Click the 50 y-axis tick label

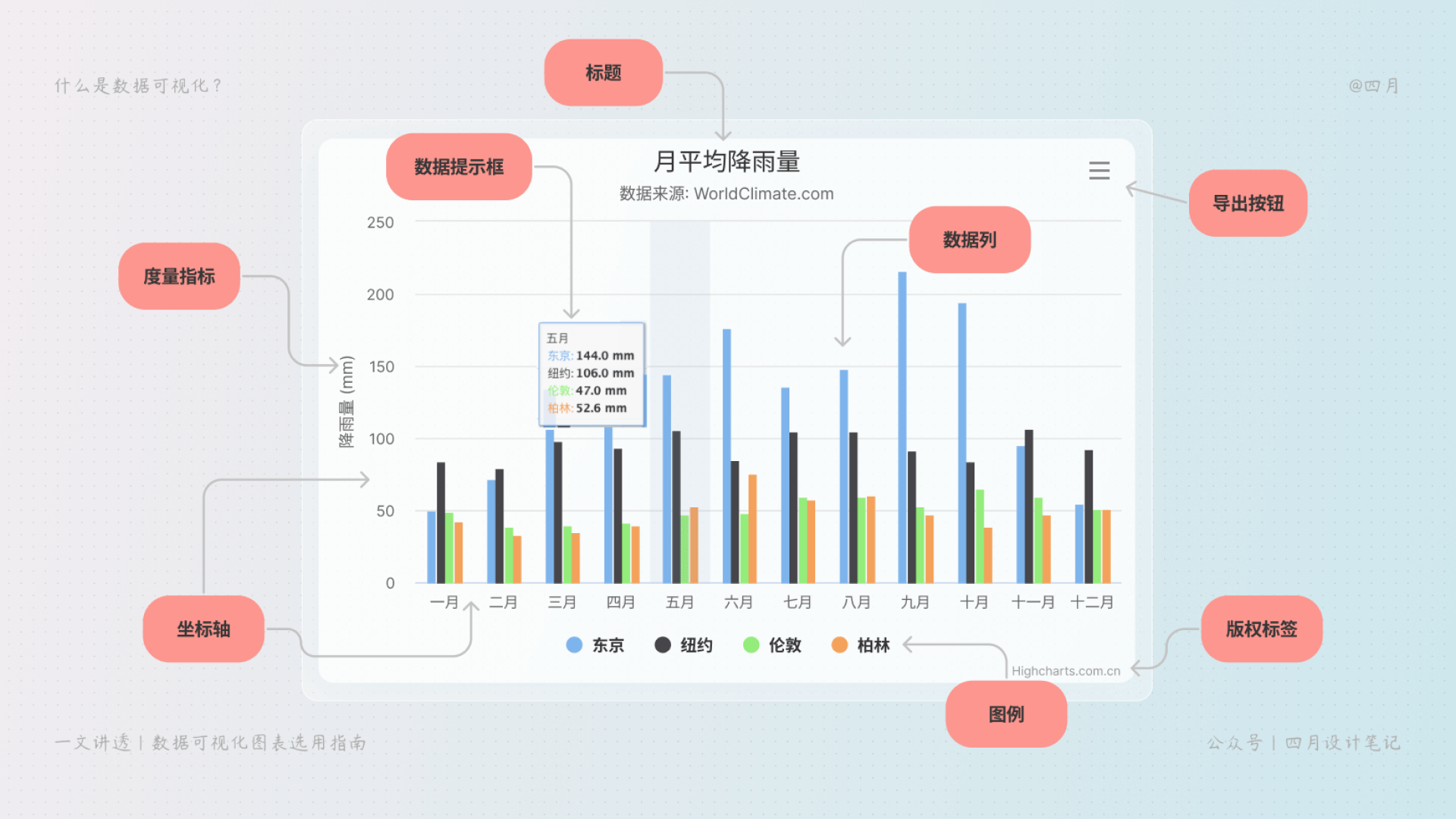[x=385, y=511]
